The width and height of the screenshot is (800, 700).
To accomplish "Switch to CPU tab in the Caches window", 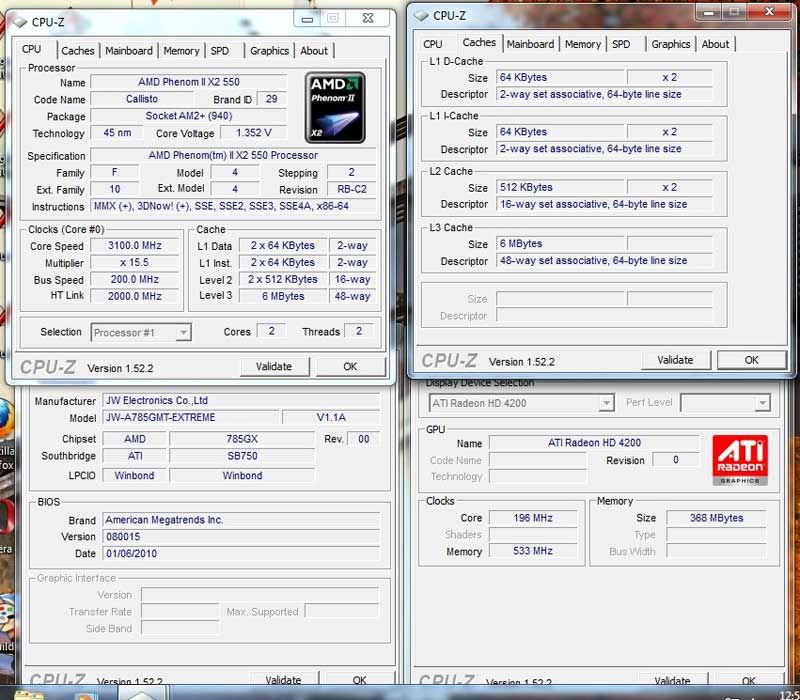I will [433, 44].
